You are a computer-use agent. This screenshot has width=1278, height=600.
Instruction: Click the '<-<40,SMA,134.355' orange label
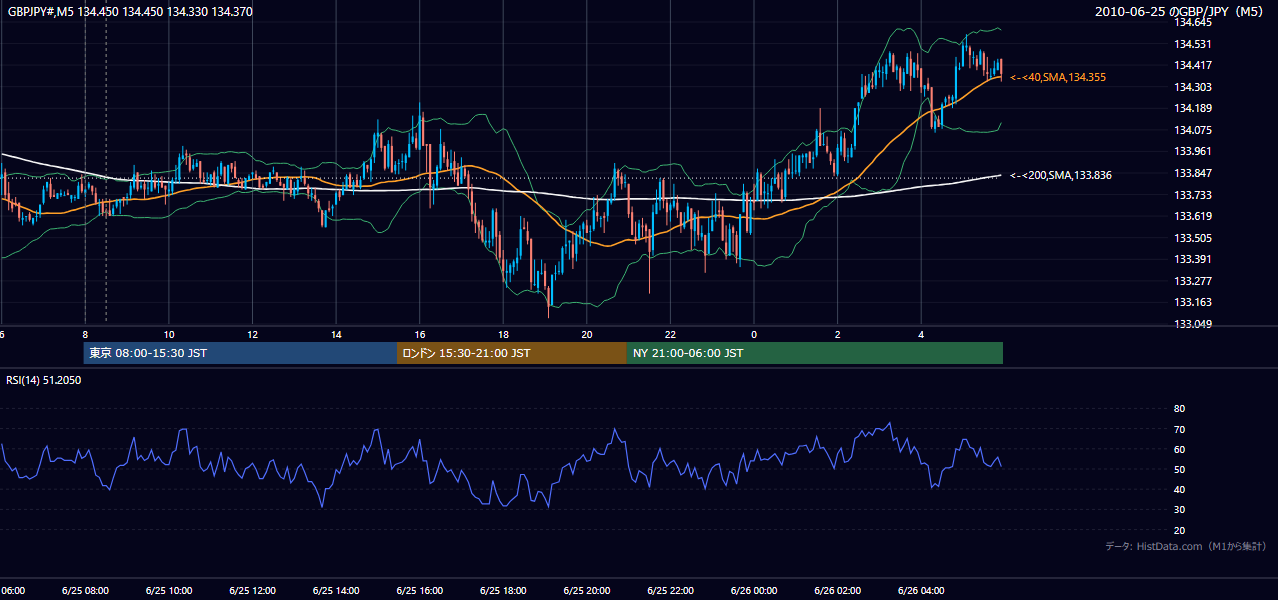click(x=1058, y=77)
